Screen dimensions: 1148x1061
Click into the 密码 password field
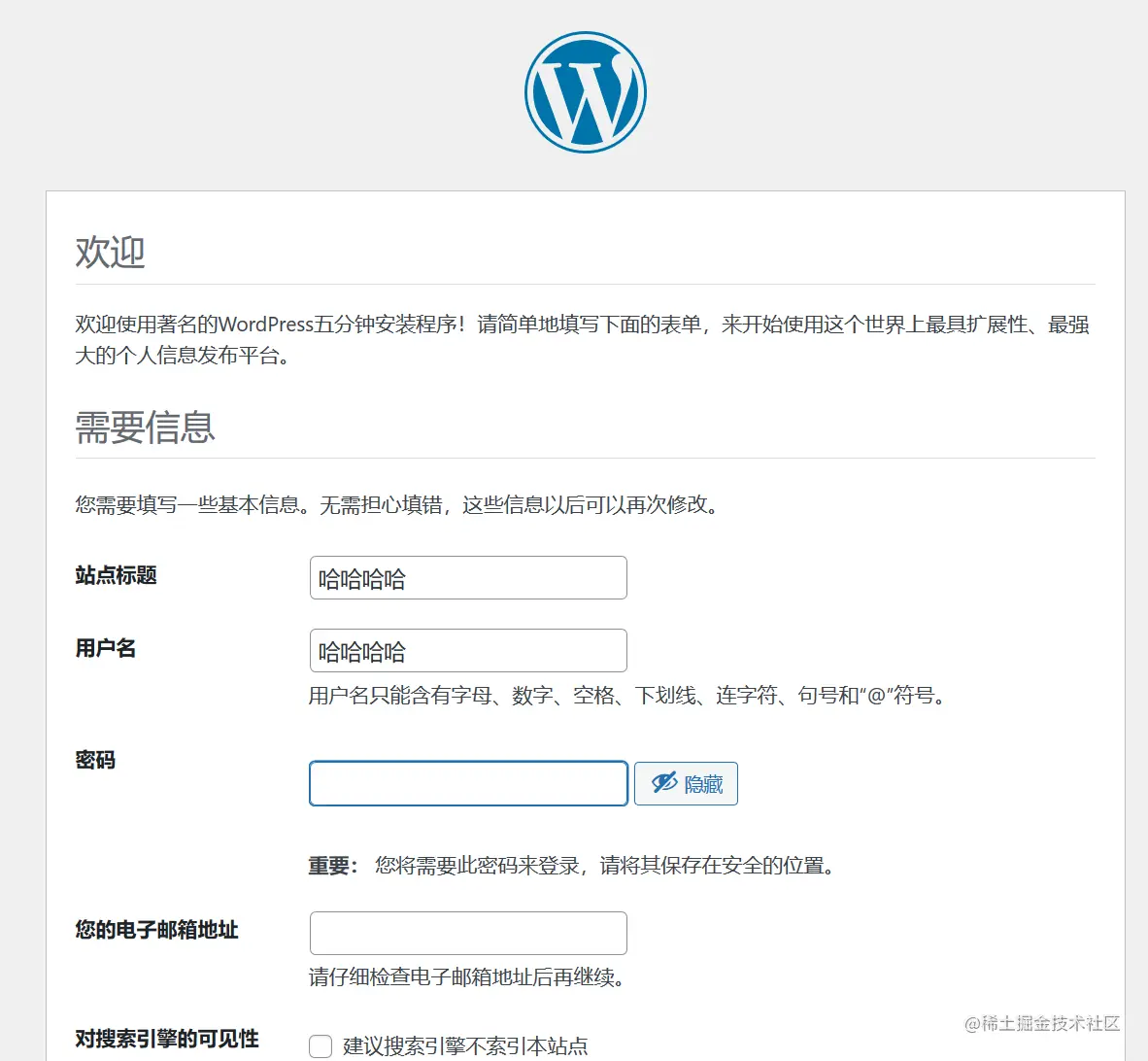pos(468,783)
